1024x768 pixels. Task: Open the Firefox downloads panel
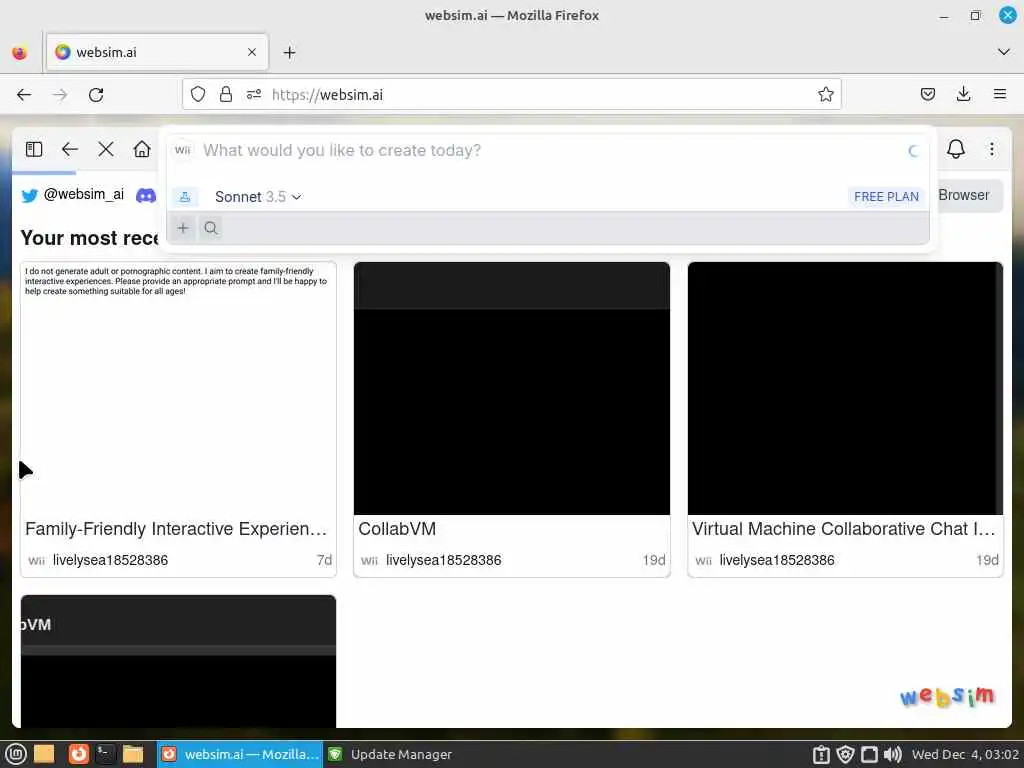click(963, 95)
